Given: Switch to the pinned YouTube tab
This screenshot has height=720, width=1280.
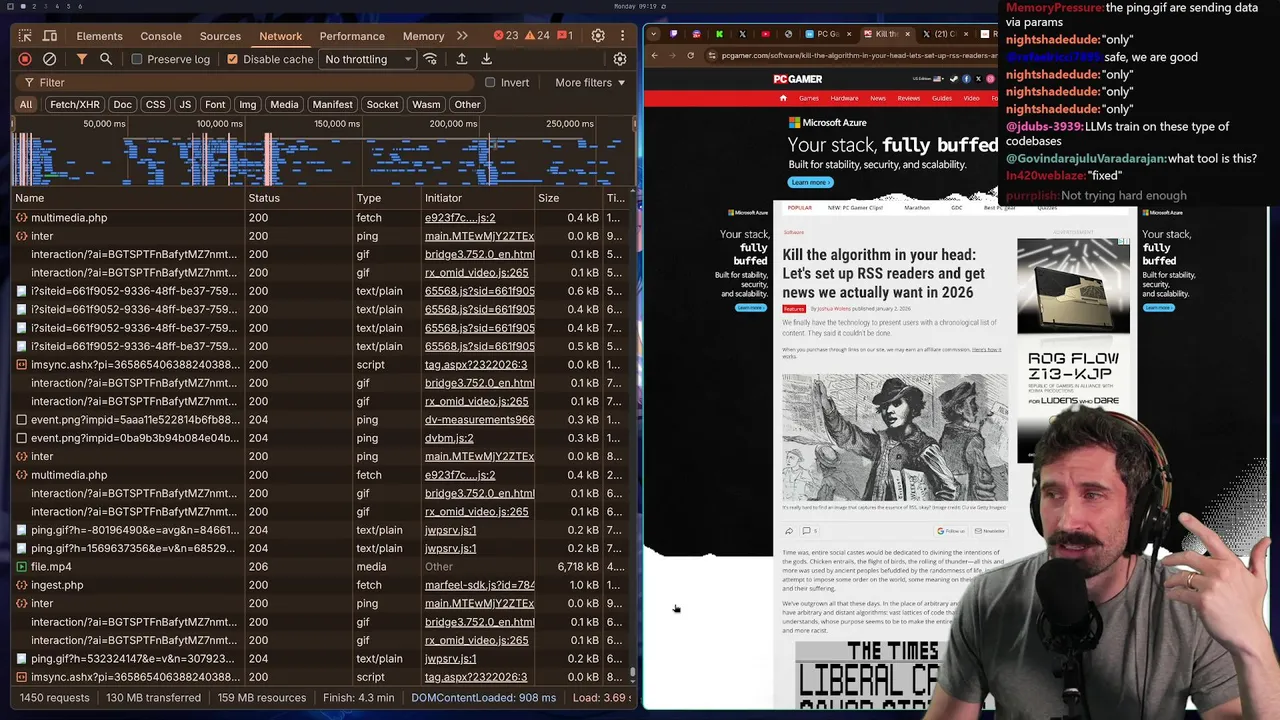Looking at the screenshot, I should point(765,34).
